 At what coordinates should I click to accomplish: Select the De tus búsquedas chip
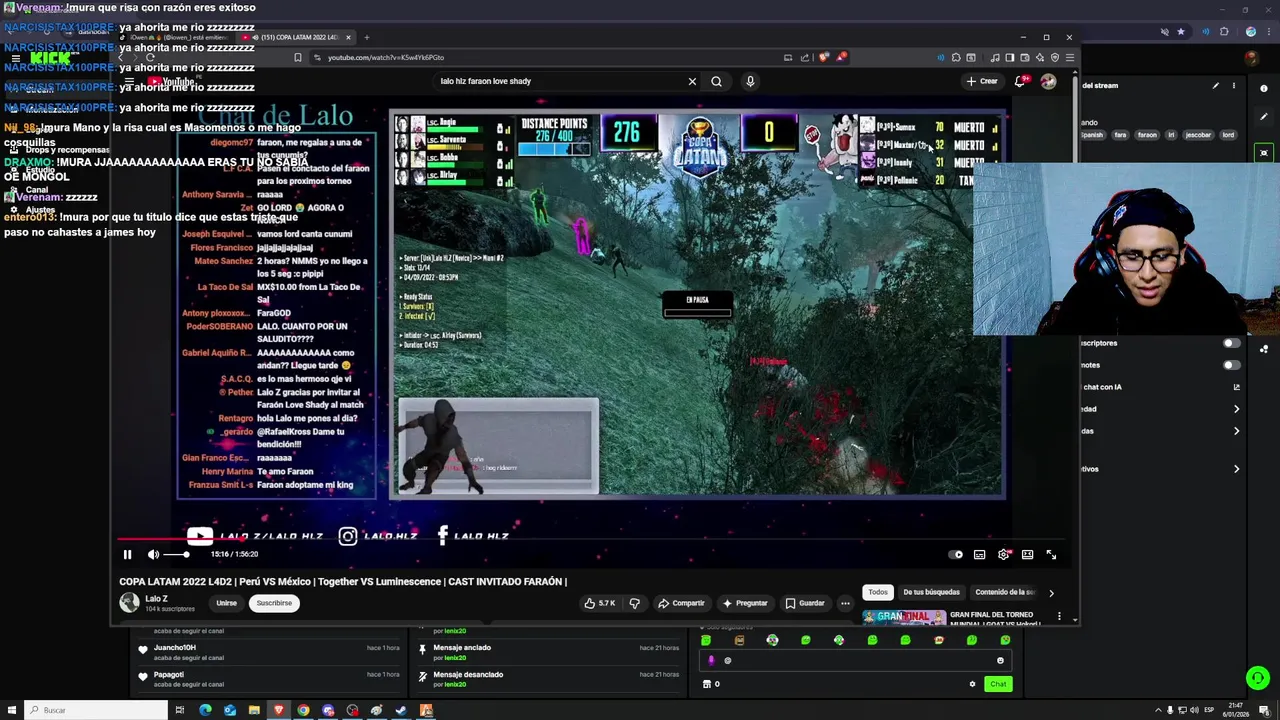pyautogui.click(x=931, y=592)
